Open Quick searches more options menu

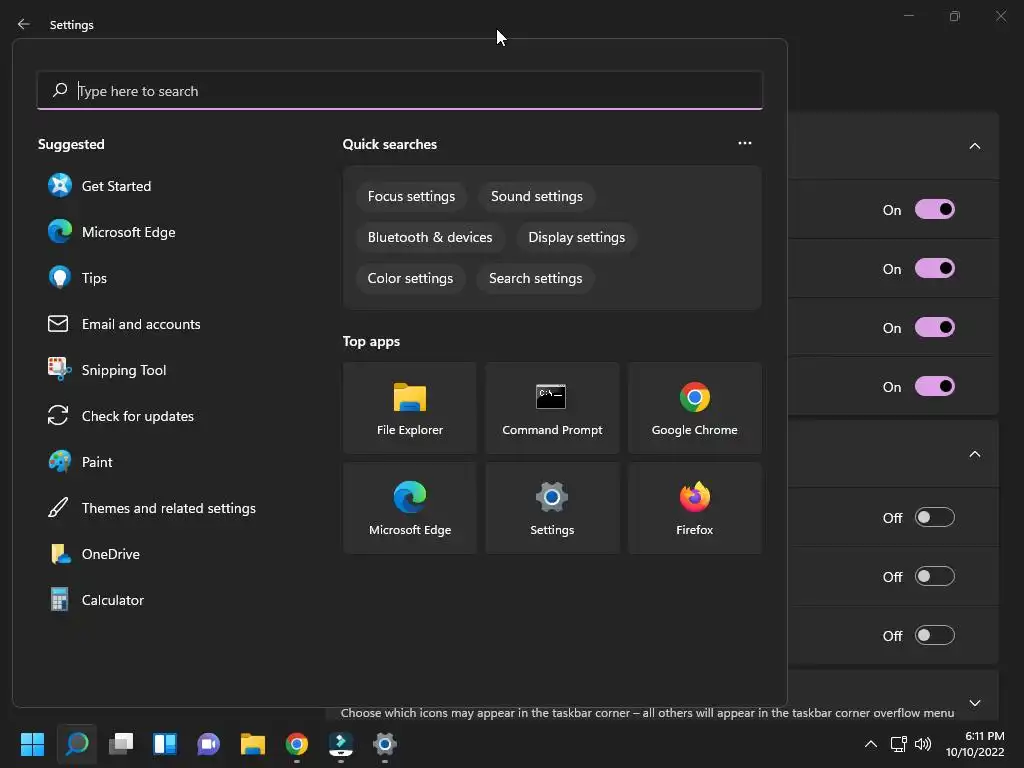[x=744, y=144]
